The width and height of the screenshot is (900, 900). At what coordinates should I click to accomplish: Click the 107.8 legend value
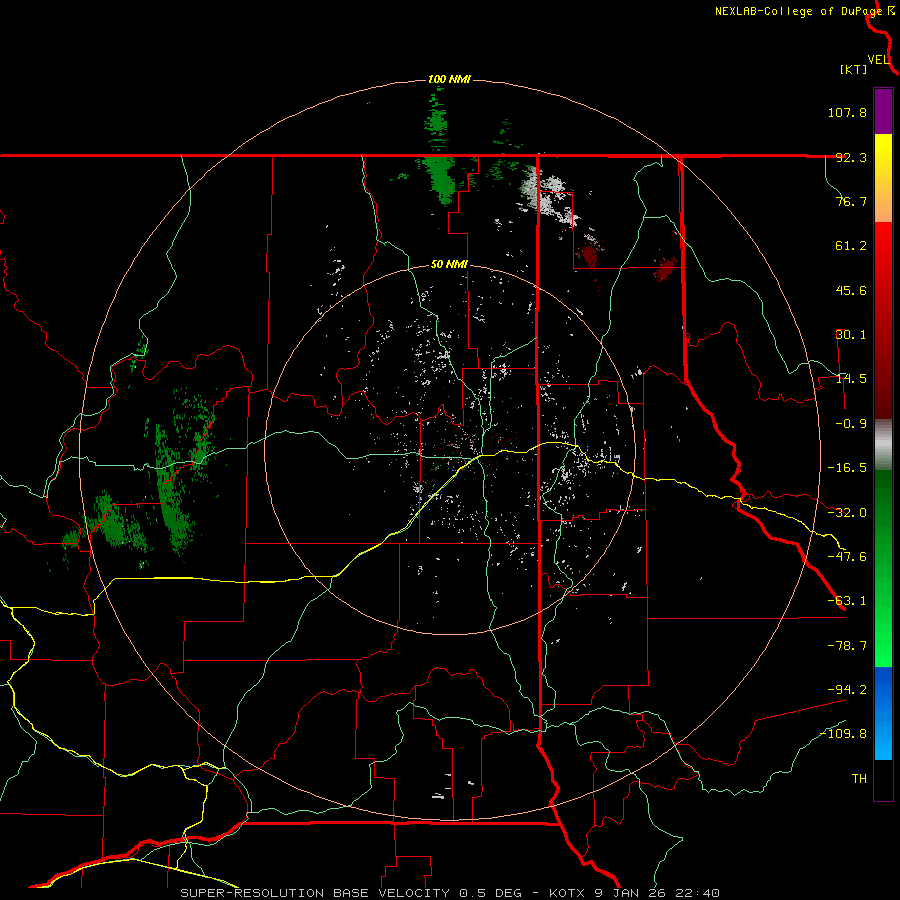[x=847, y=112]
